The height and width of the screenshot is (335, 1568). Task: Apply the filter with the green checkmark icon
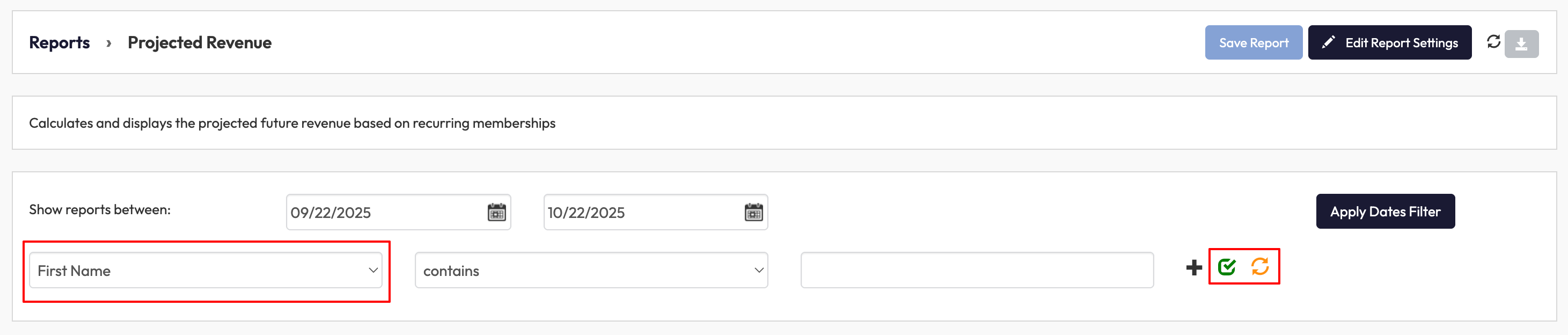1227,267
